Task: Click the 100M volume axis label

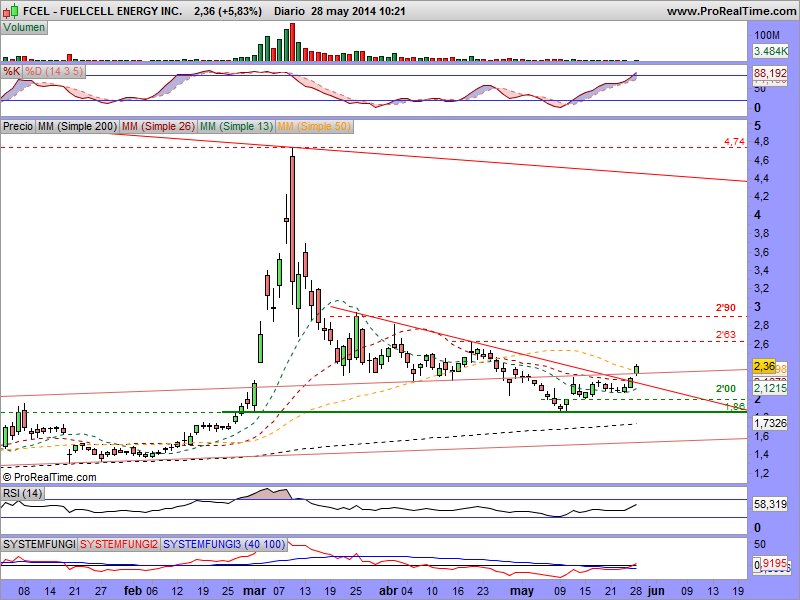Action: pos(767,35)
